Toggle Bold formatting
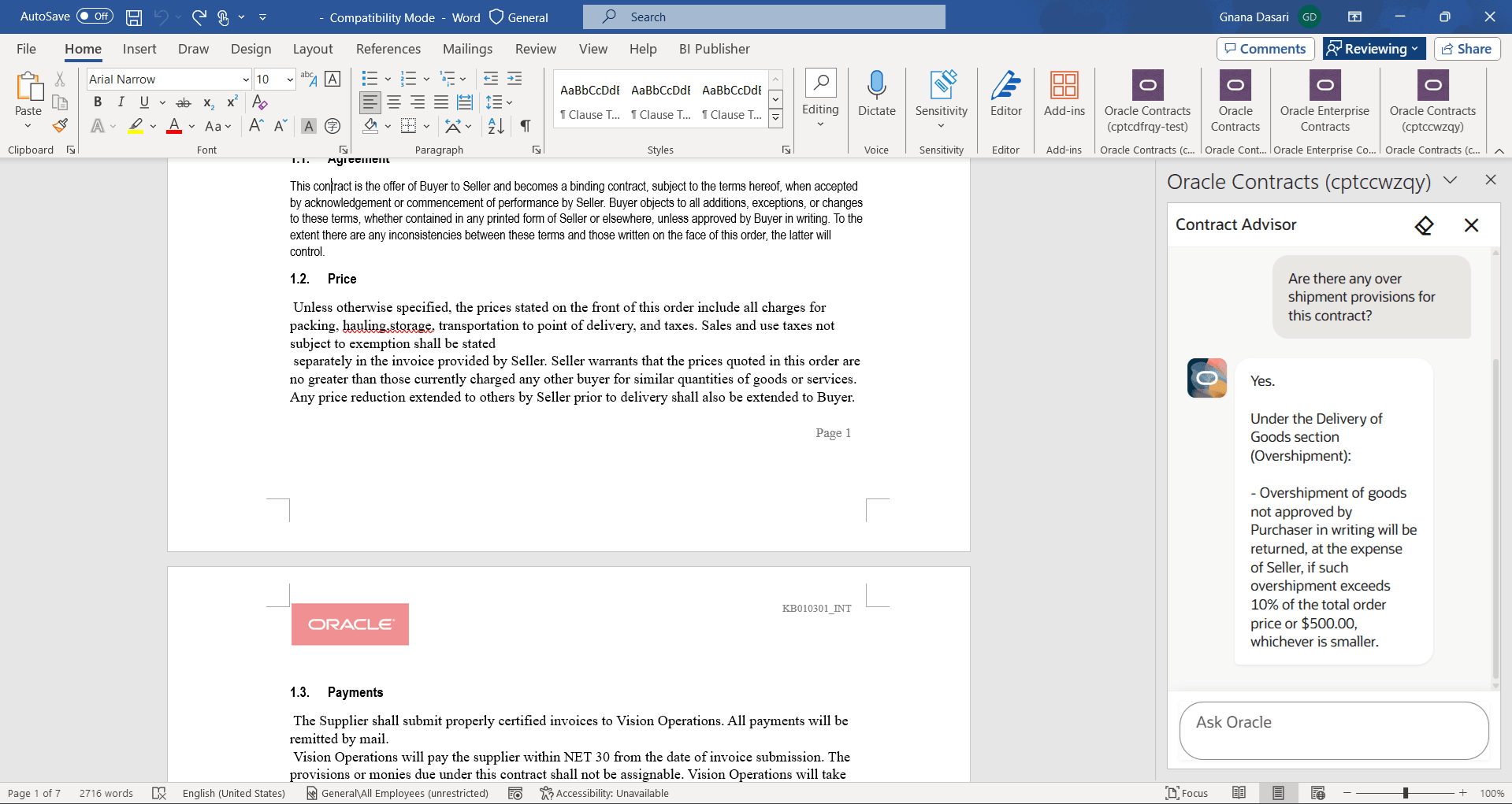This screenshot has width=1512, height=804. pos(98,102)
